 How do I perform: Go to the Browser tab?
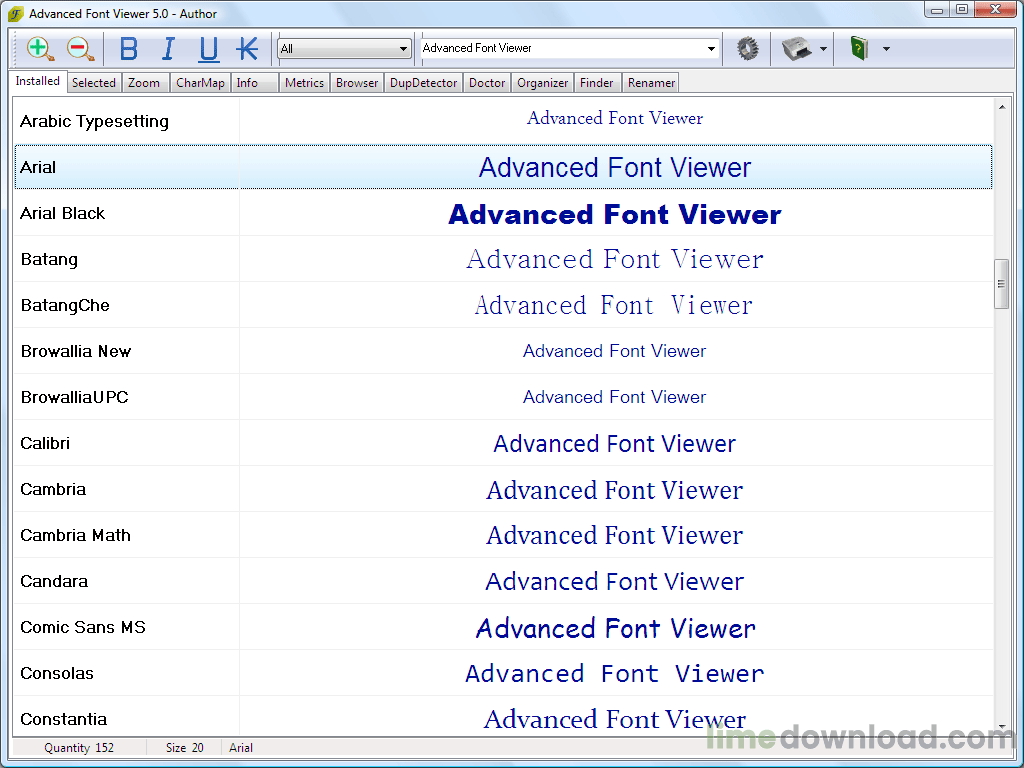click(x=357, y=83)
